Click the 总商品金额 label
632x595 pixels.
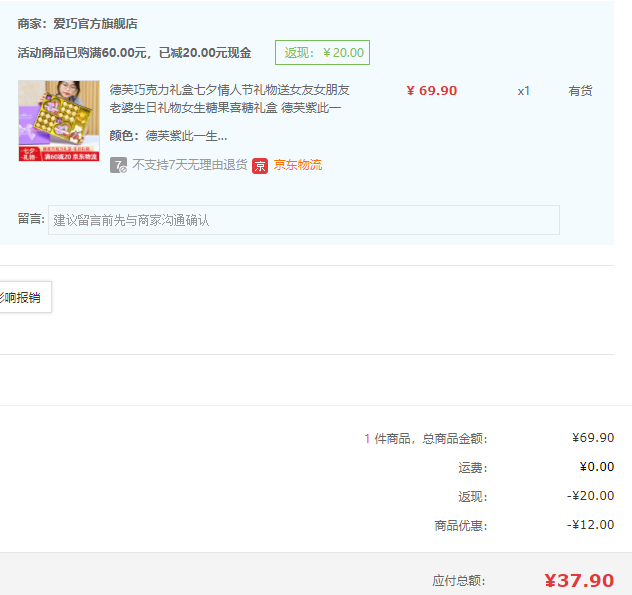455,439
